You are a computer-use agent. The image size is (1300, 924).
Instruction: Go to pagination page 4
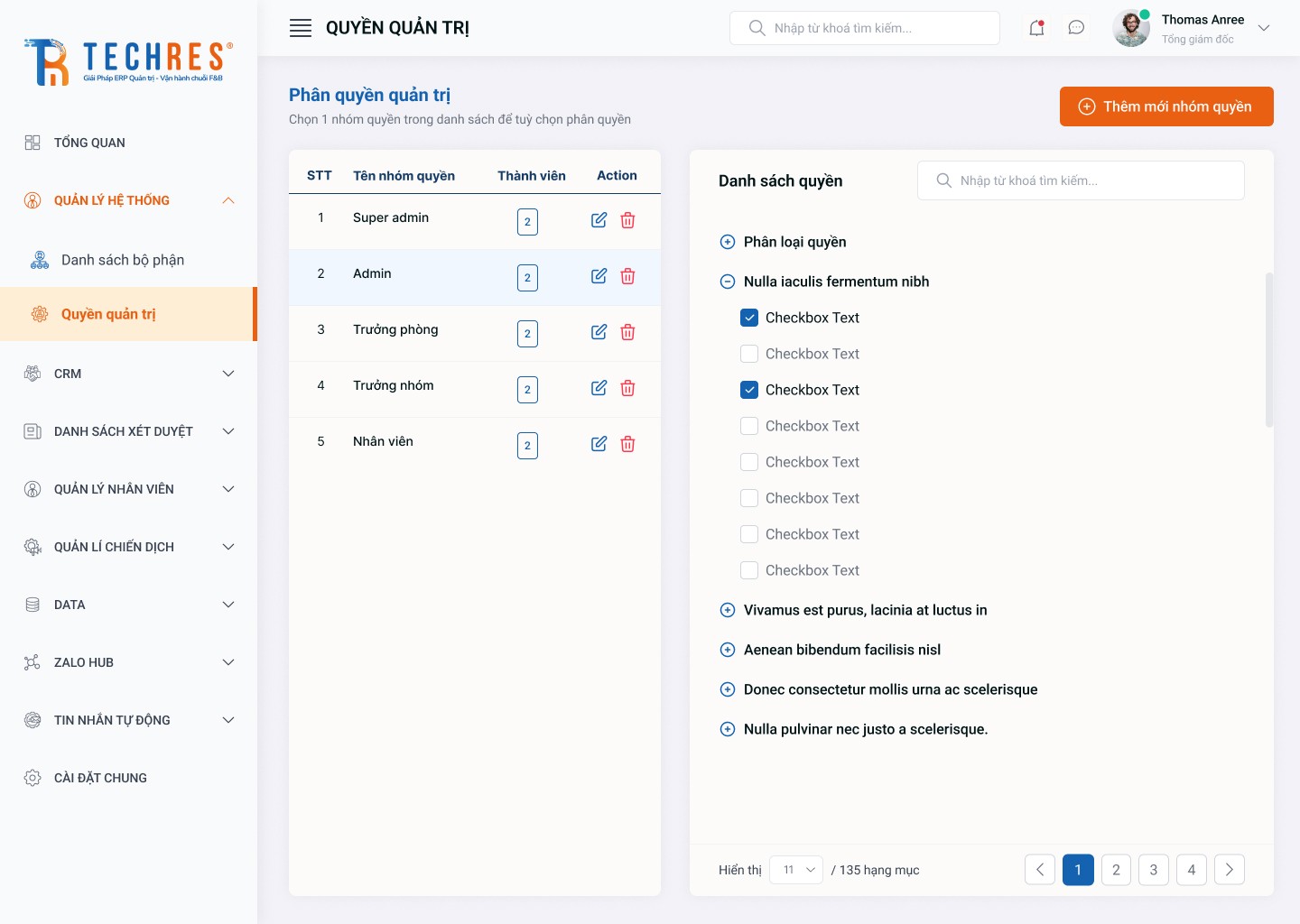pyautogui.click(x=1192, y=870)
